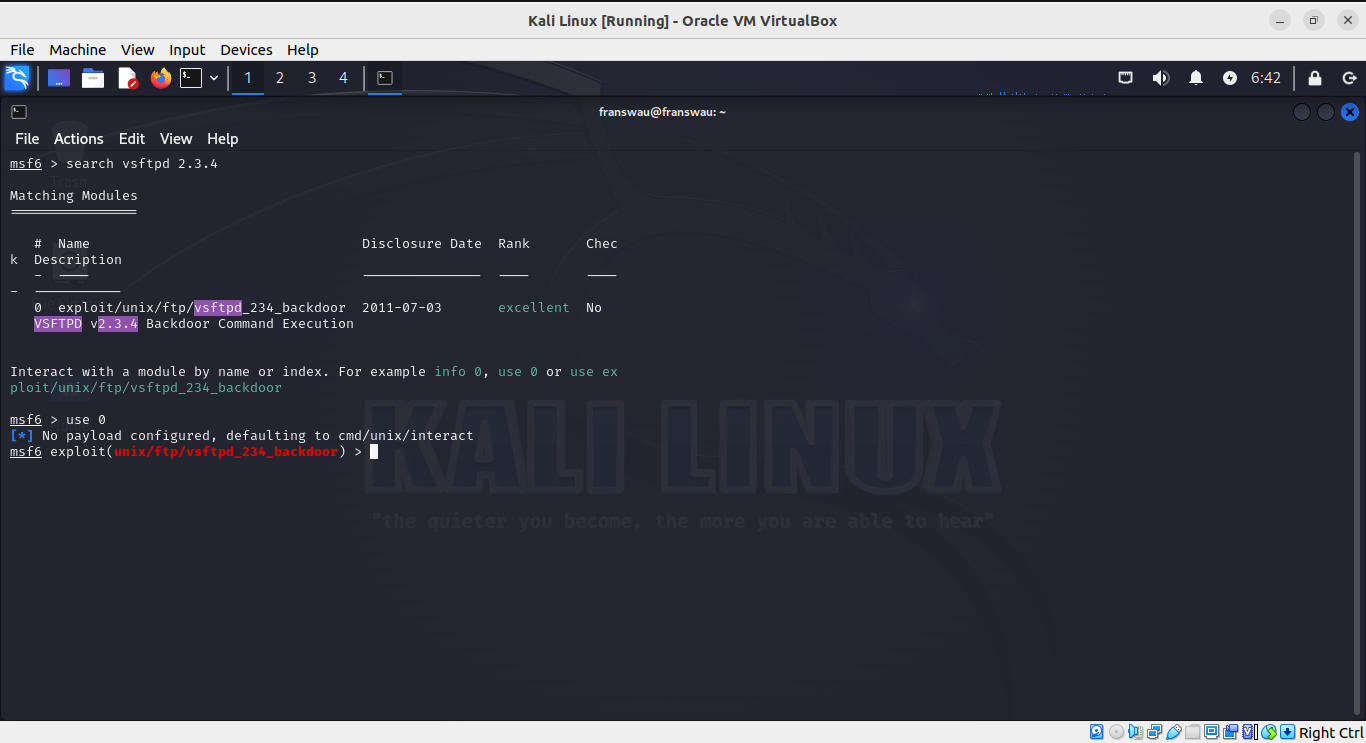Click the VirtualBox recording status icon
Screen dimensions: 1366x743
[x=1231, y=732]
